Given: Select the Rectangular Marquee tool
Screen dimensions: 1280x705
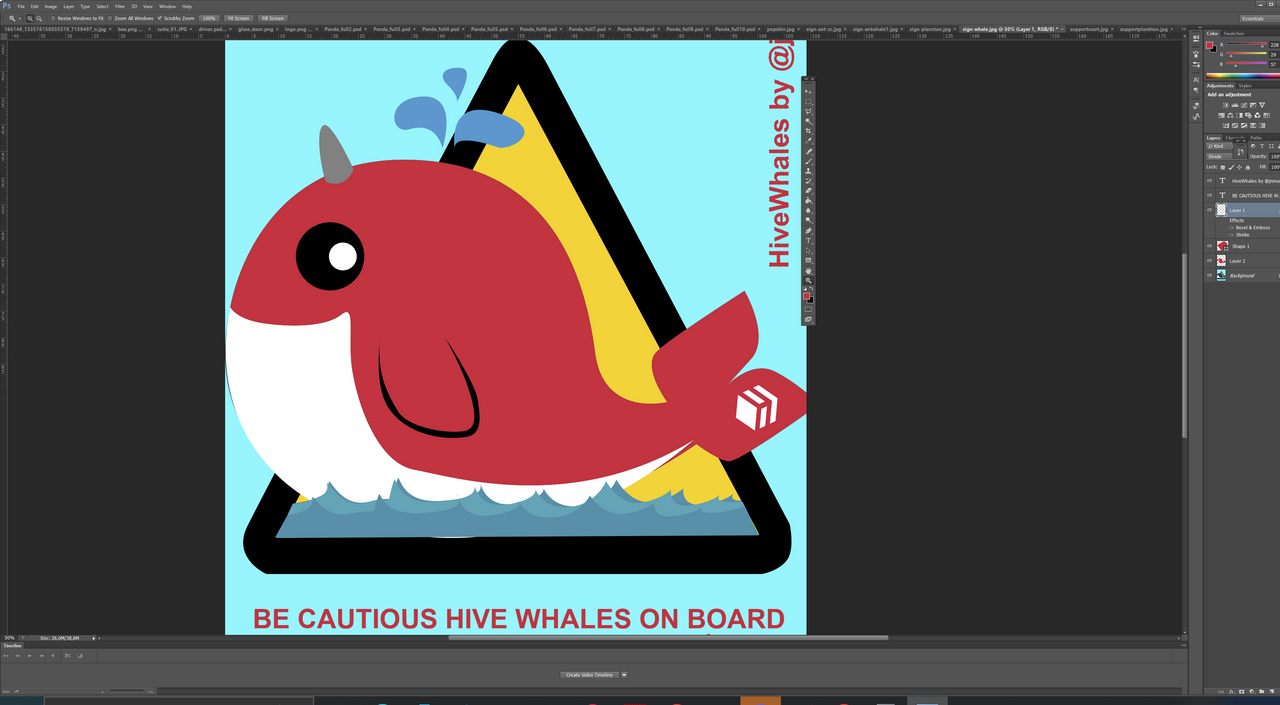Looking at the screenshot, I should 809,102.
